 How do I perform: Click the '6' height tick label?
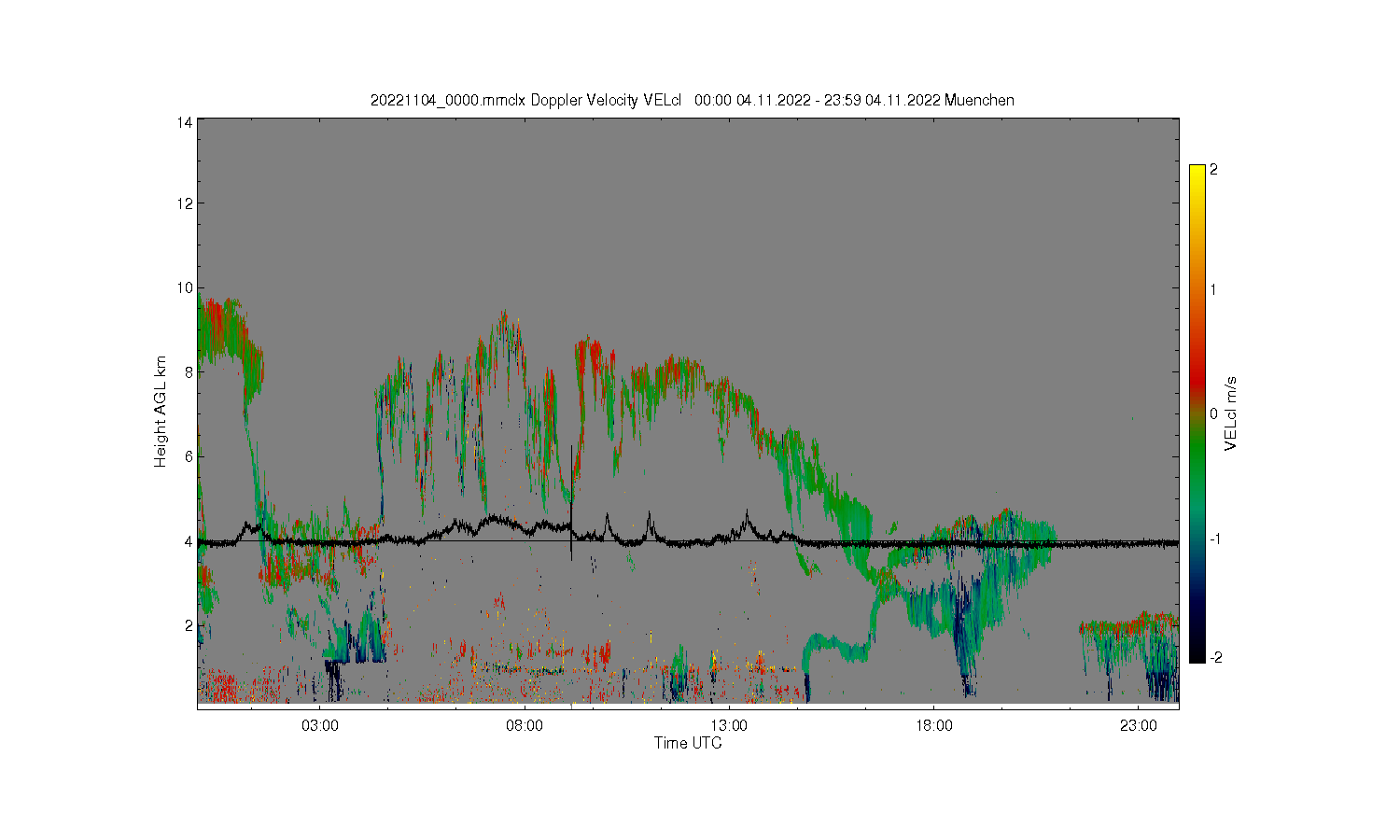coord(189,456)
